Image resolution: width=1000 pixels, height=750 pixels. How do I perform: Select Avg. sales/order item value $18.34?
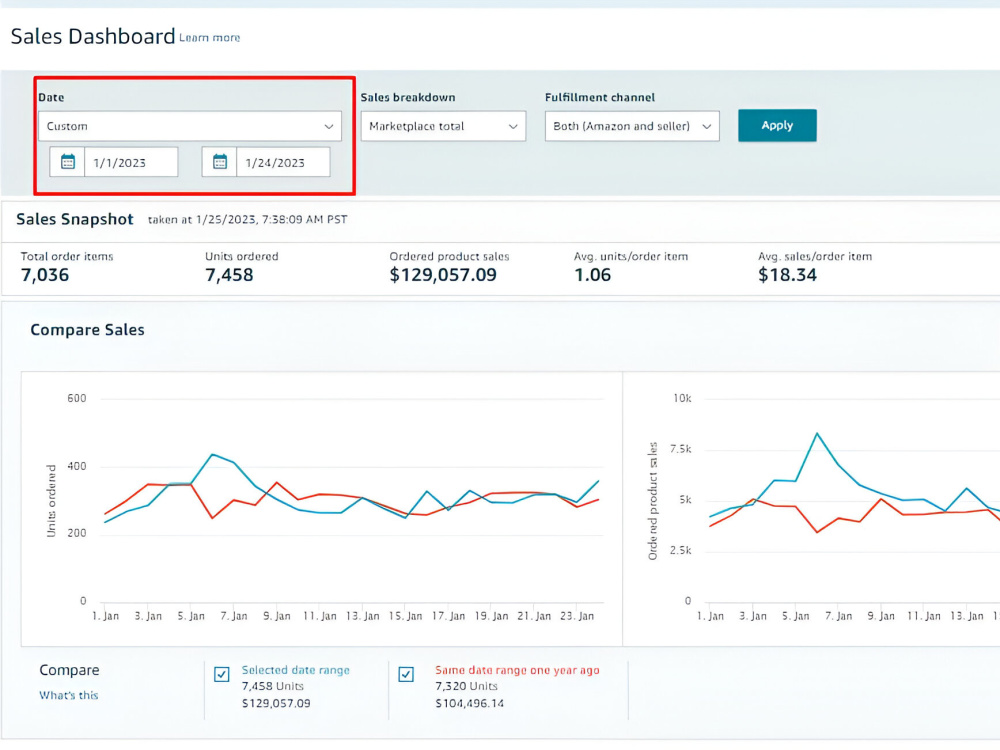point(787,275)
